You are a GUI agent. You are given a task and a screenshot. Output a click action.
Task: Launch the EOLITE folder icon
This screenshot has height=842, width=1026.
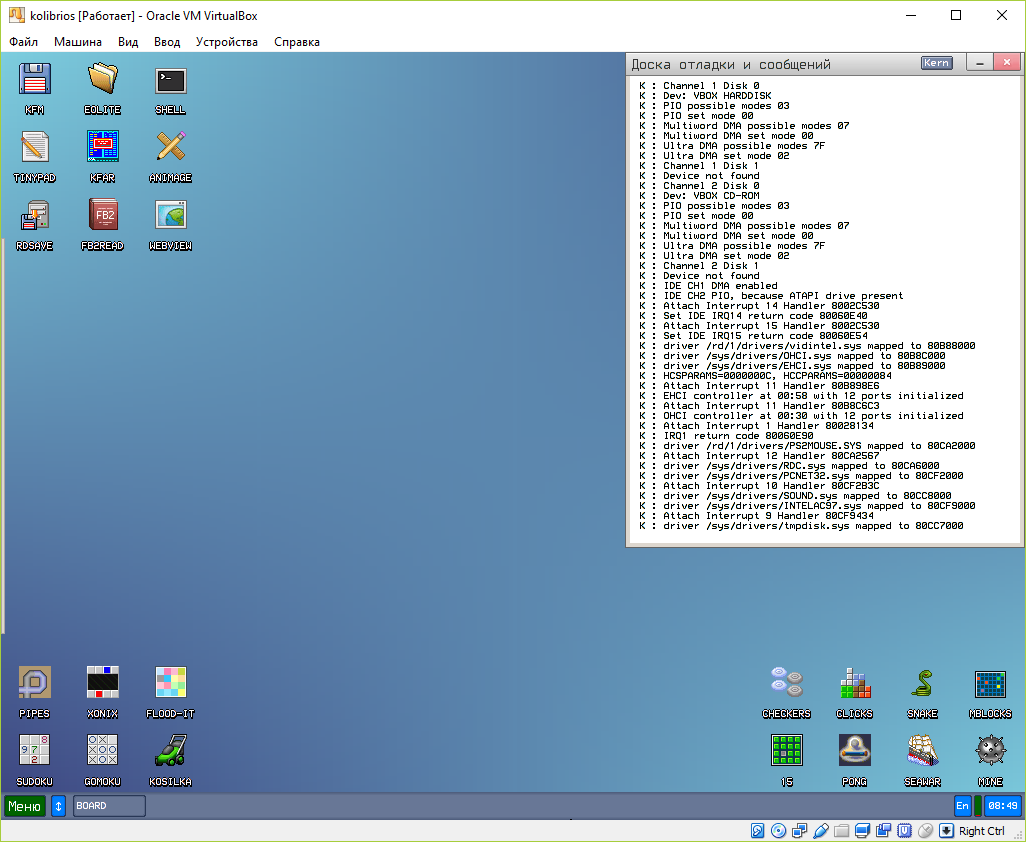[x=102, y=80]
